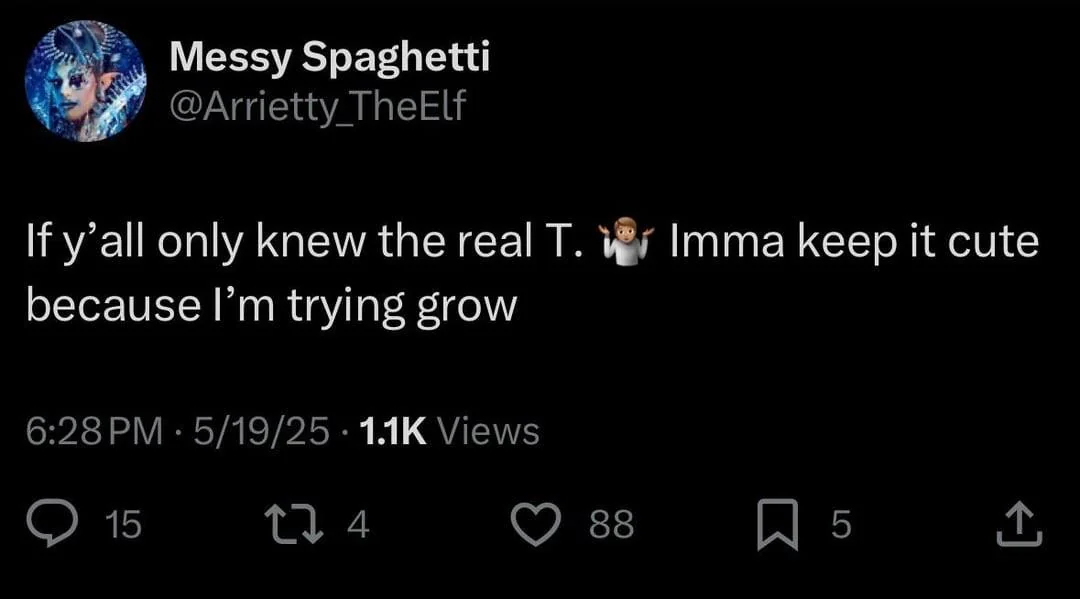Click the shrugging person emoji in the tweet
Screen dimensions: 1080x599
[x=625, y=244]
